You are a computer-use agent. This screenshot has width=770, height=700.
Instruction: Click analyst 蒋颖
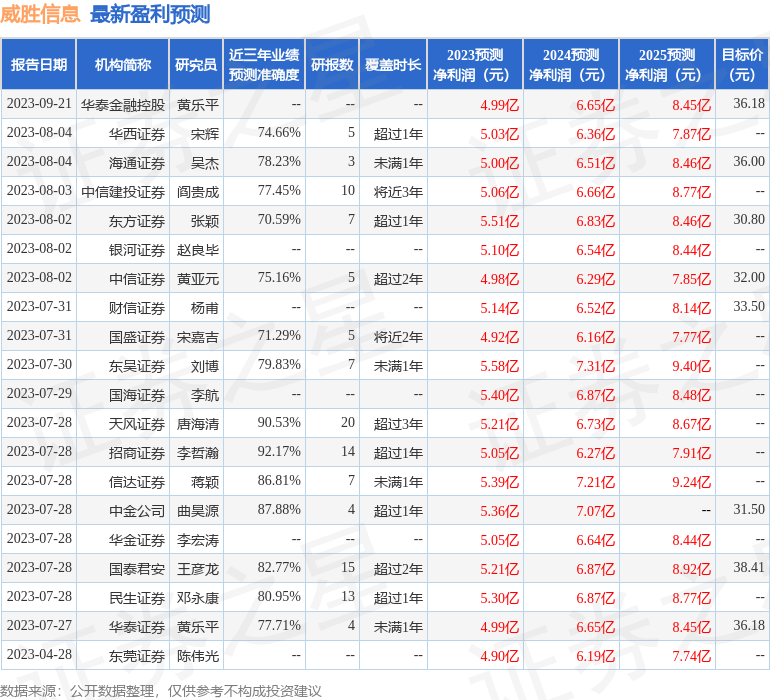(x=205, y=481)
